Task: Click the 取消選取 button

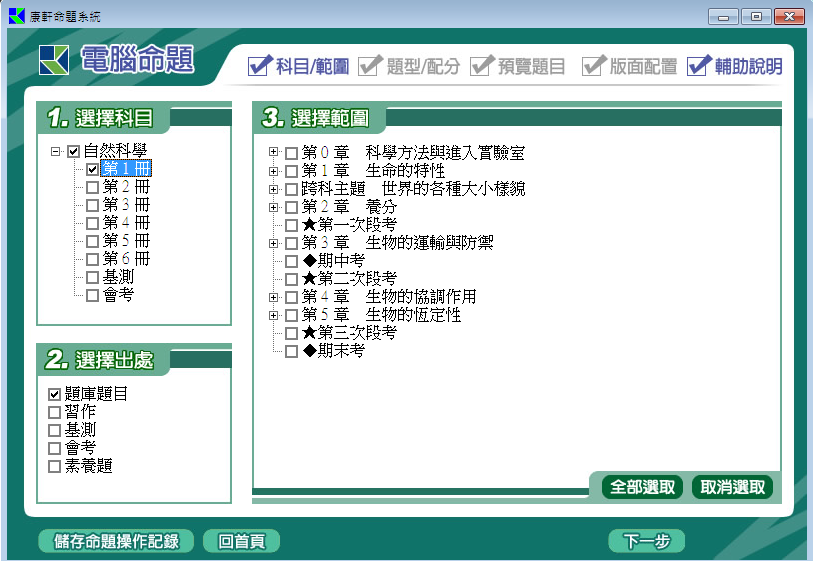Action: [732, 487]
